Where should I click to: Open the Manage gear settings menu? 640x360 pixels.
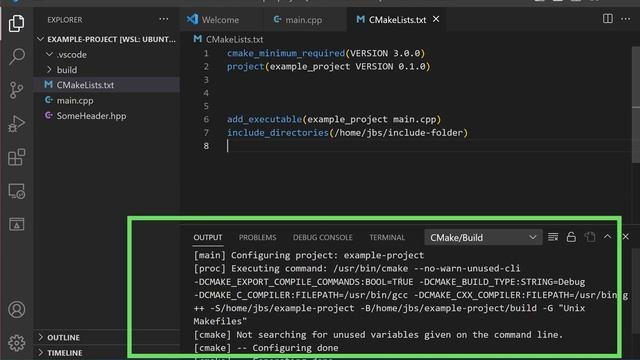tap(16, 343)
